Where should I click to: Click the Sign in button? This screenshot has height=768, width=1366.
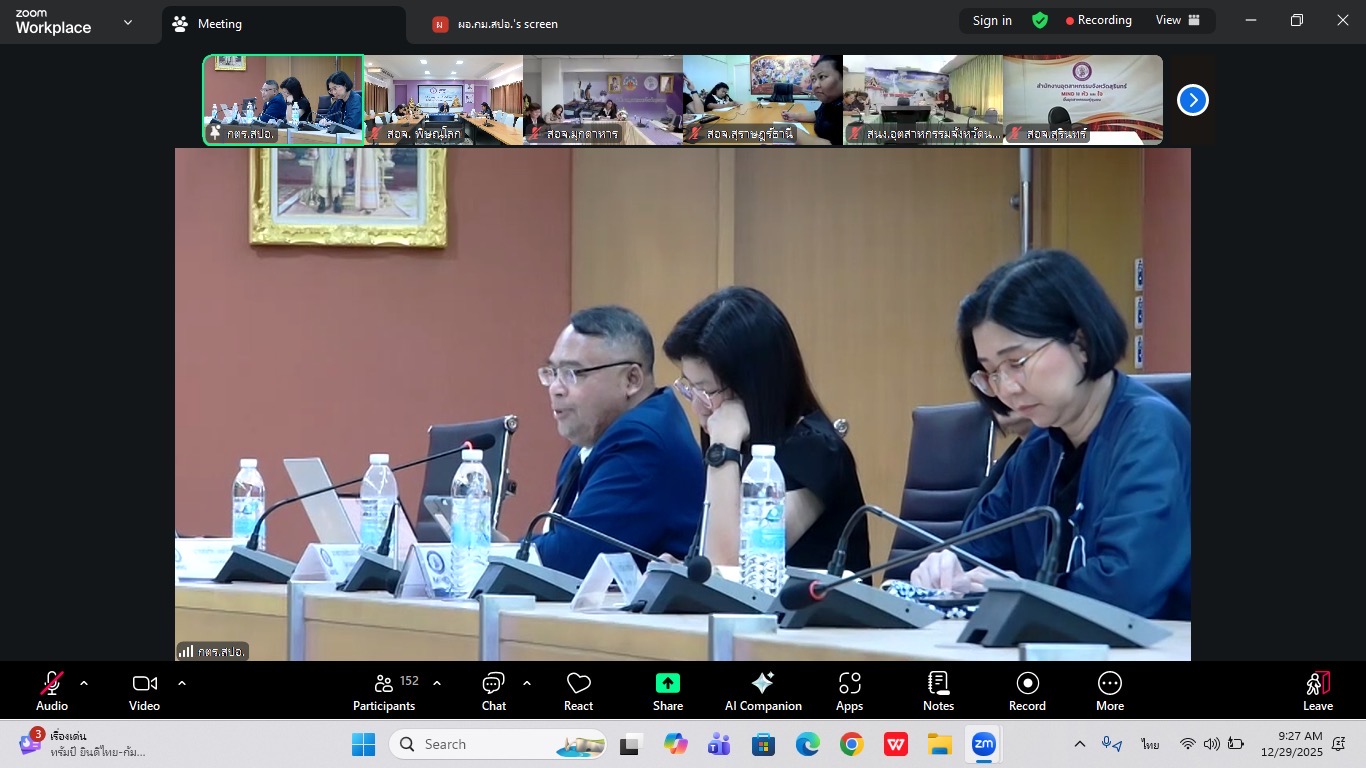(992, 20)
